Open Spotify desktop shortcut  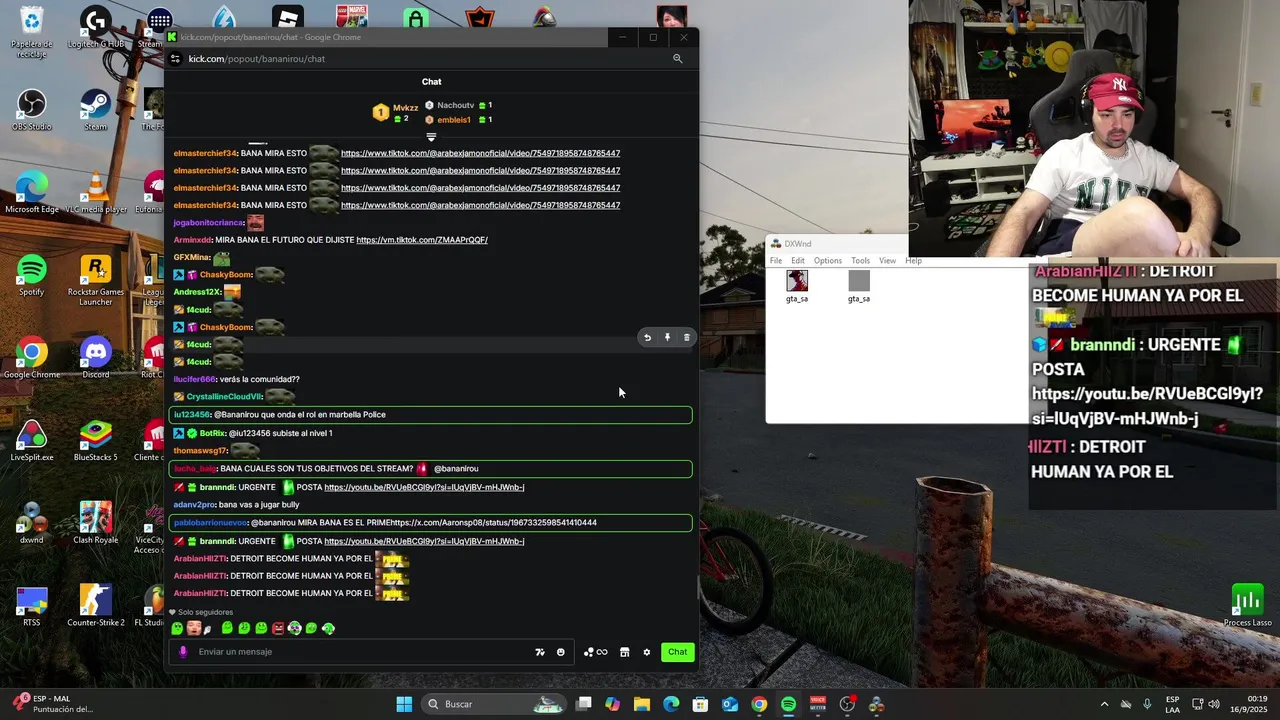pyautogui.click(x=31, y=276)
